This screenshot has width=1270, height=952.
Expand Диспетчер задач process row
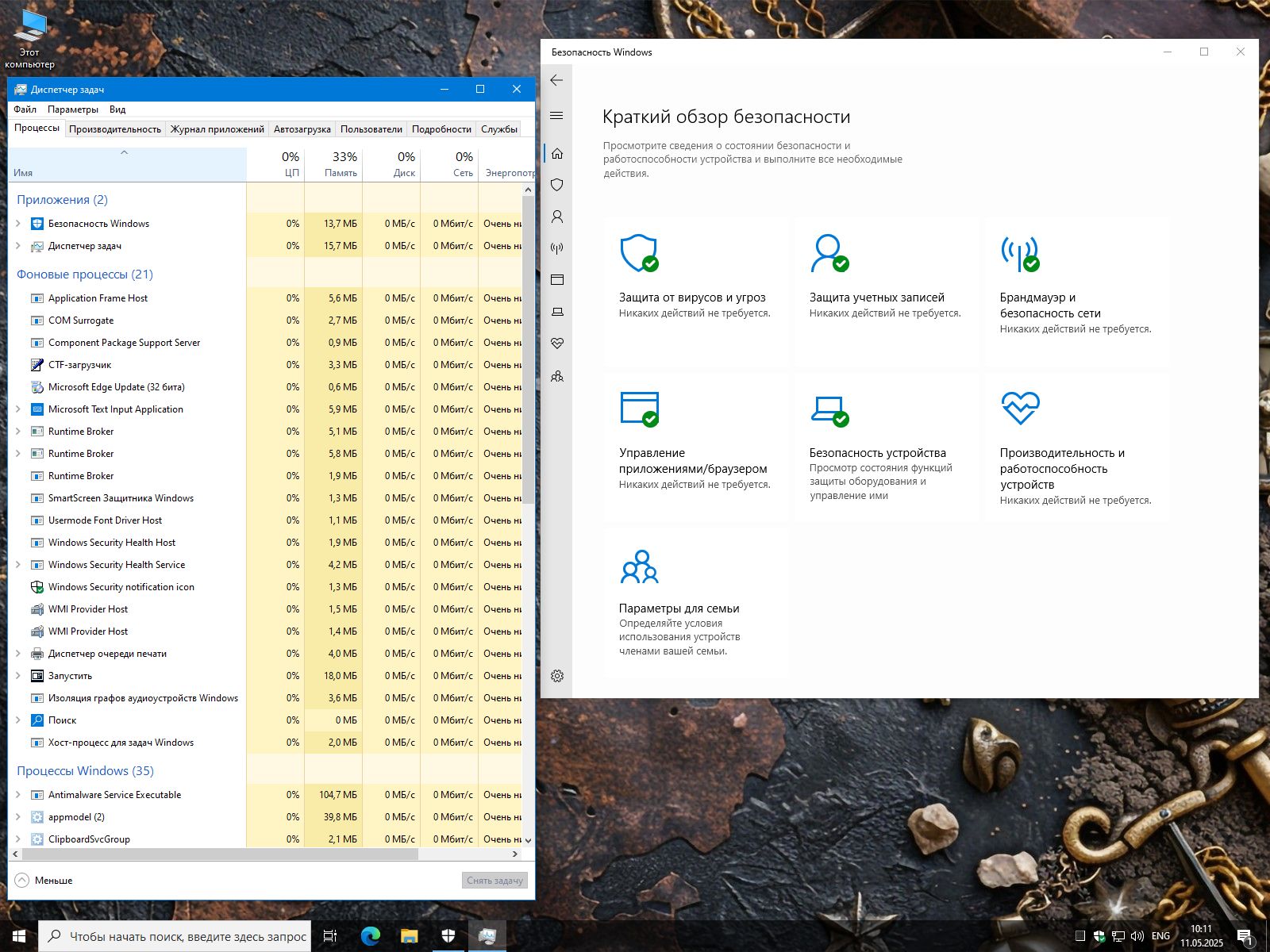point(18,246)
